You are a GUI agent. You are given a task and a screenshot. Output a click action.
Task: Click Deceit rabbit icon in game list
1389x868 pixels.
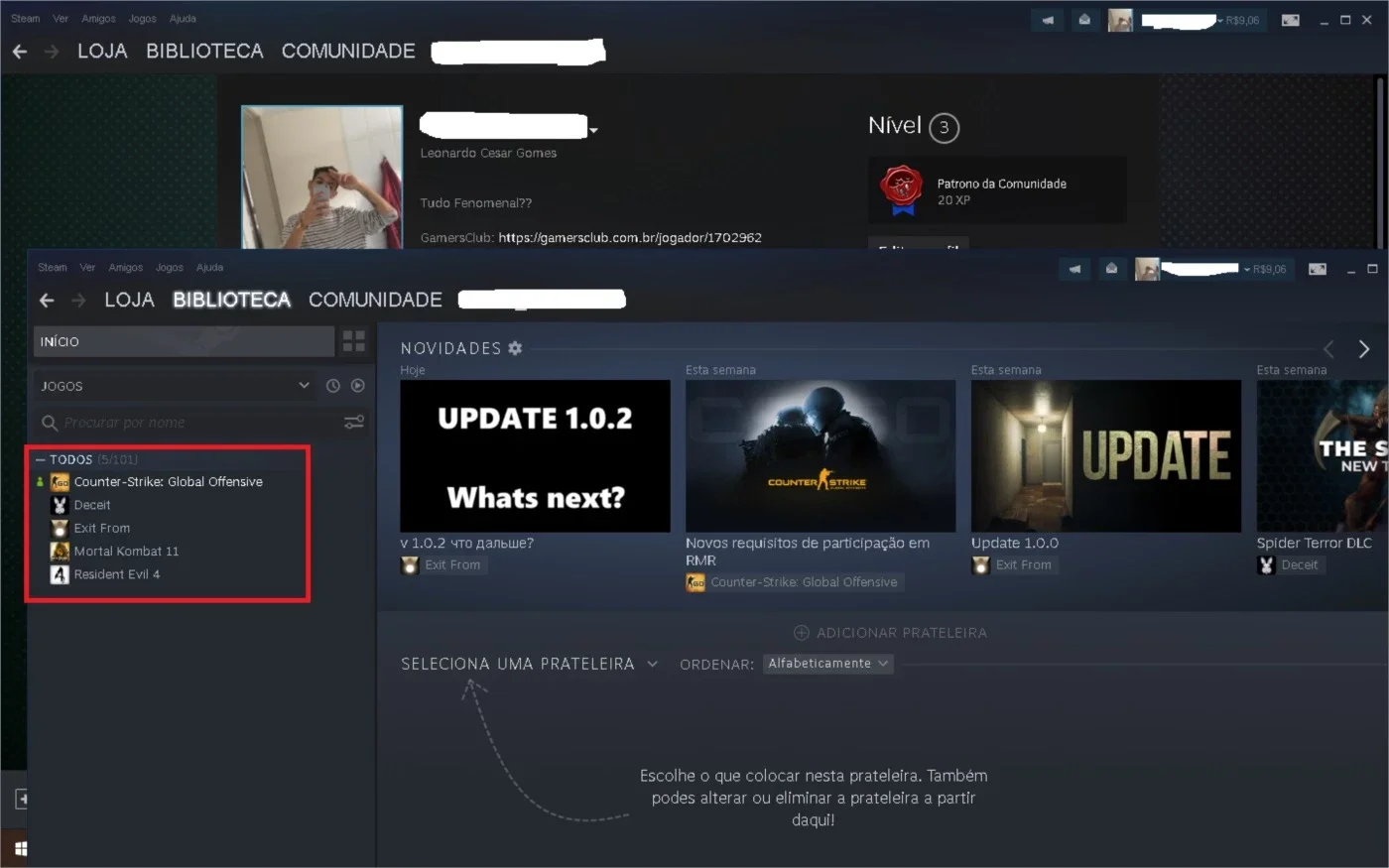[x=60, y=505]
